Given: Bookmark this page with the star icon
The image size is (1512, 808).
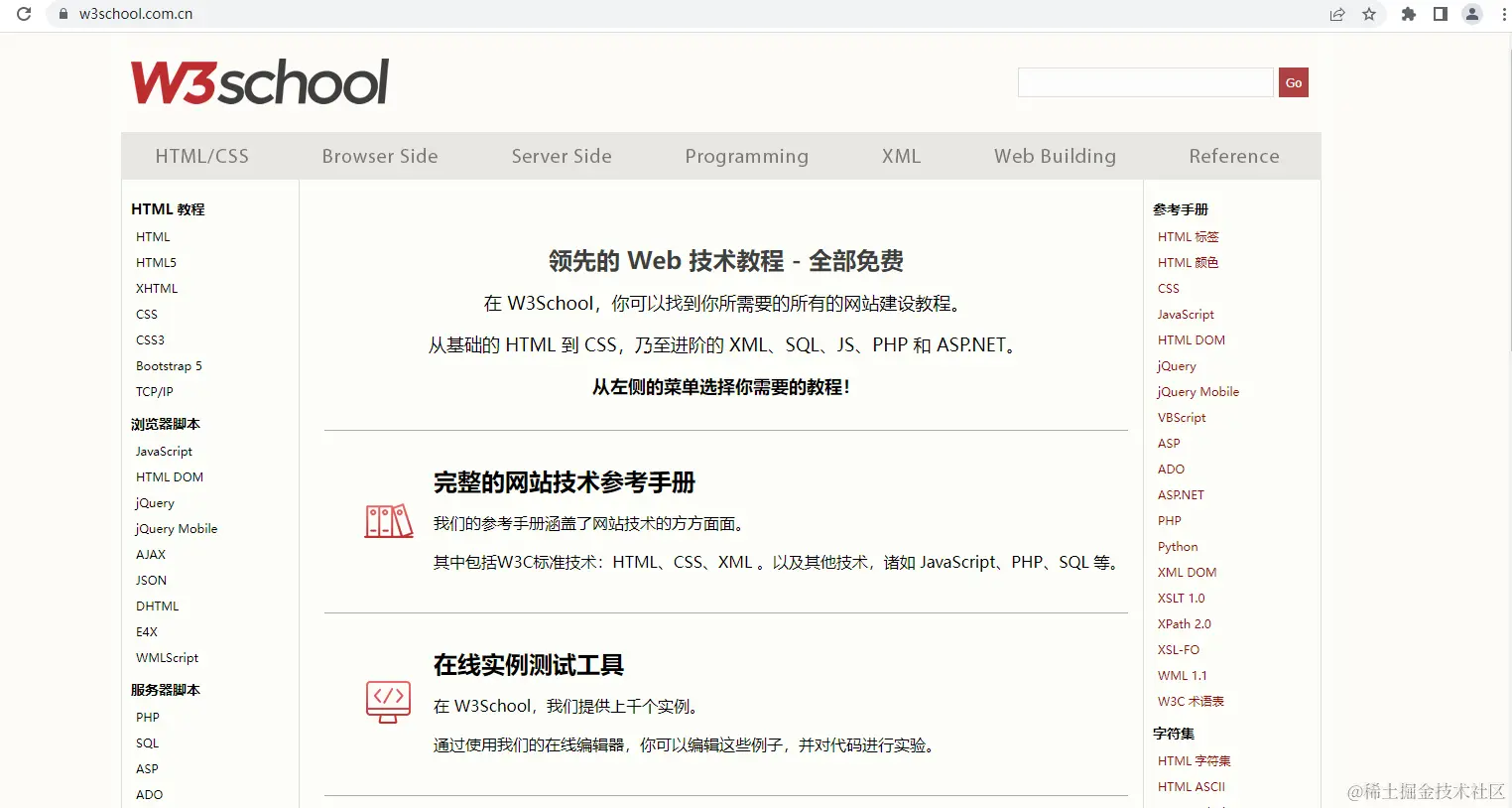Looking at the screenshot, I should click(1369, 14).
